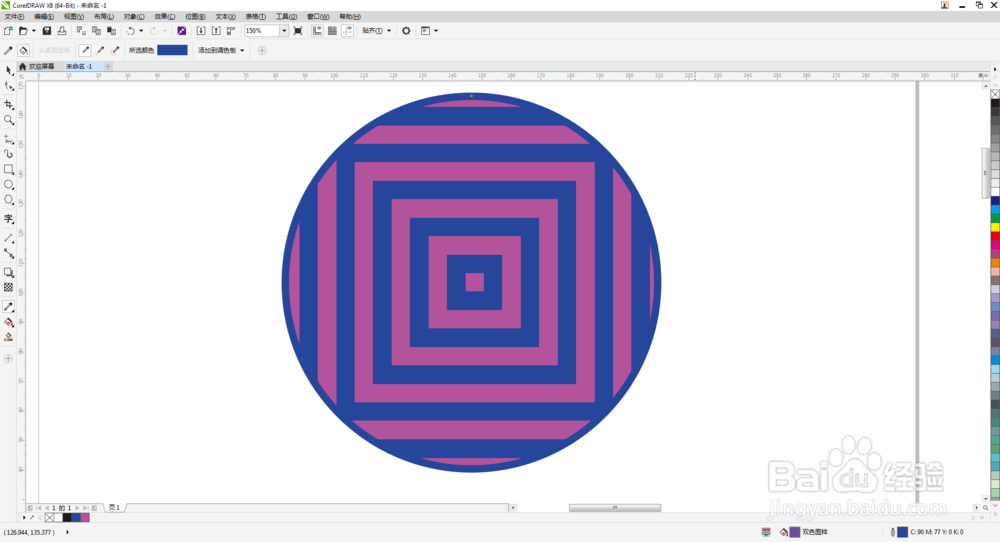The width and height of the screenshot is (1000, 542).
Task: Open the 帮助(H) menu
Action: 350,17
